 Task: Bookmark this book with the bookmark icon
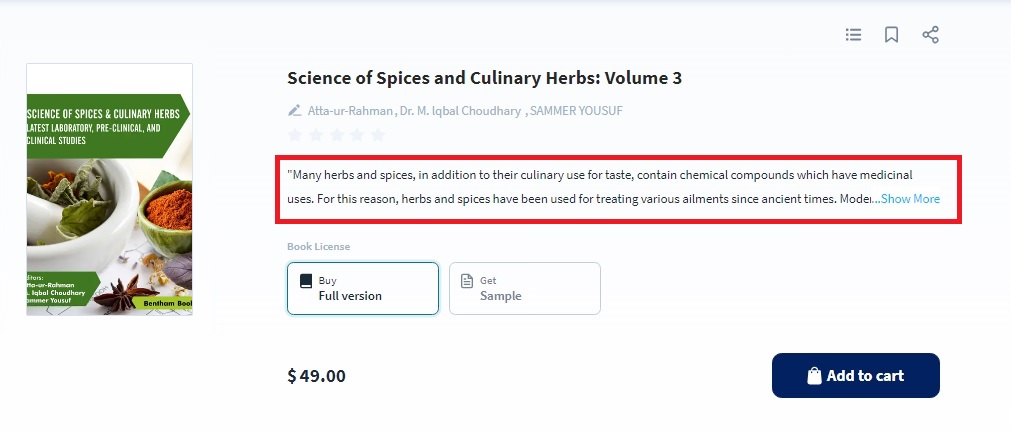click(x=891, y=35)
